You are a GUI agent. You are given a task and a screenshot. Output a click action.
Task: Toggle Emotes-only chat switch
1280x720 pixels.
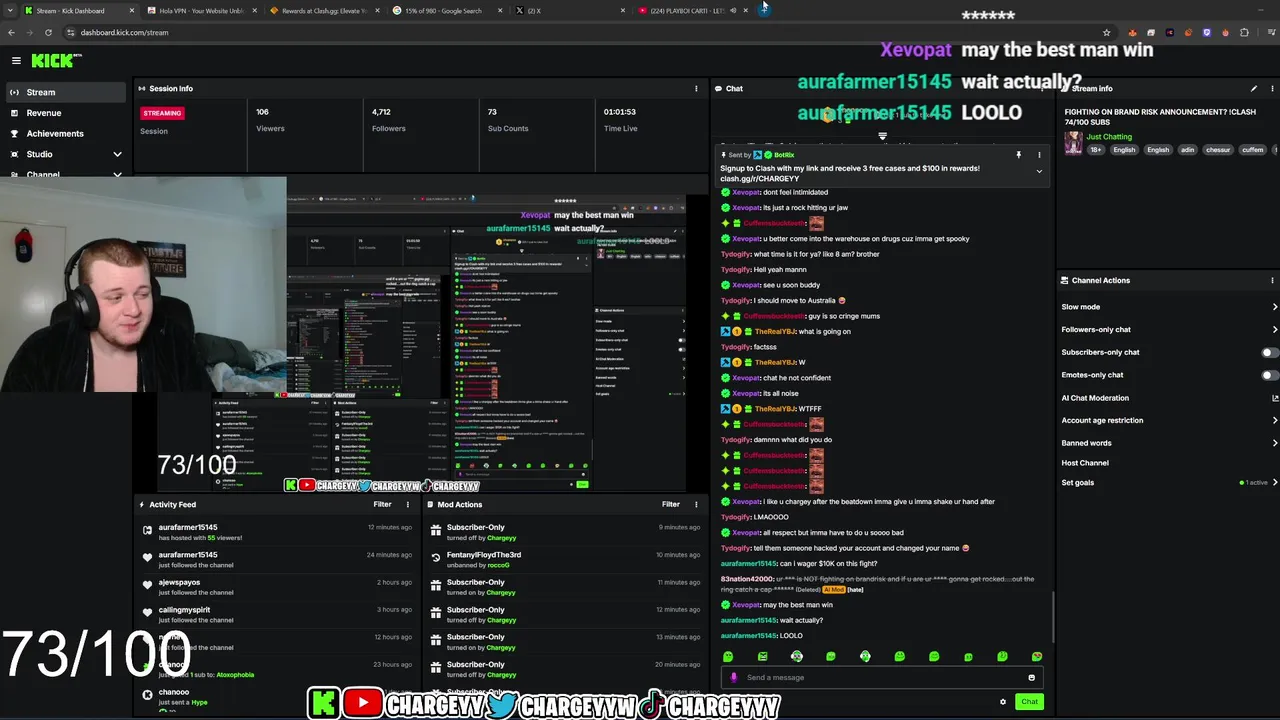(x=1269, y=376)
